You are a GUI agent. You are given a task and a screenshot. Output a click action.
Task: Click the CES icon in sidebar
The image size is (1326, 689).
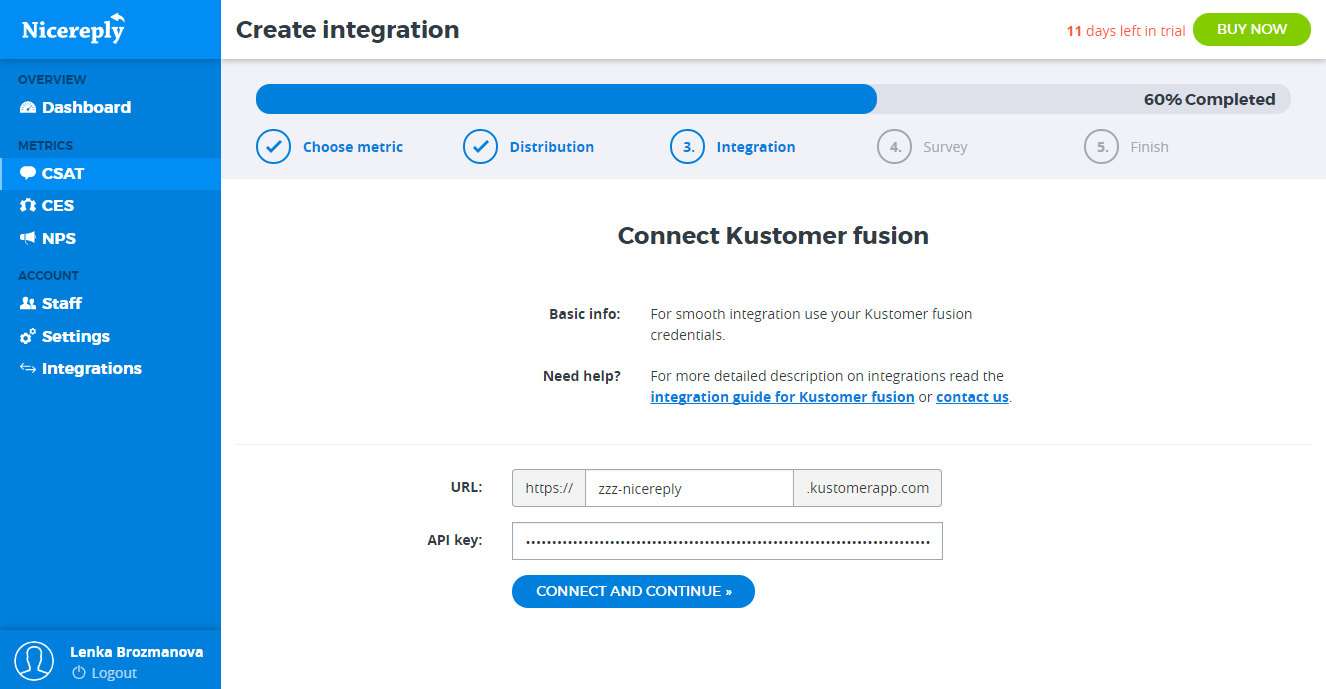28,205
